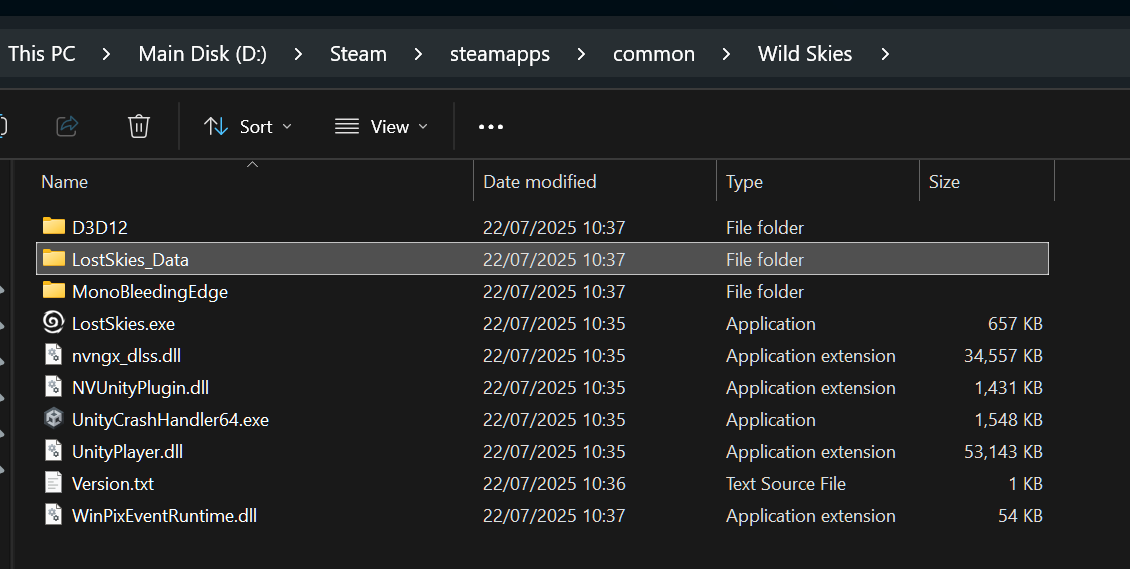Click the 54 KB size value
The image size is (1130, 569).
click(1020, 516)
